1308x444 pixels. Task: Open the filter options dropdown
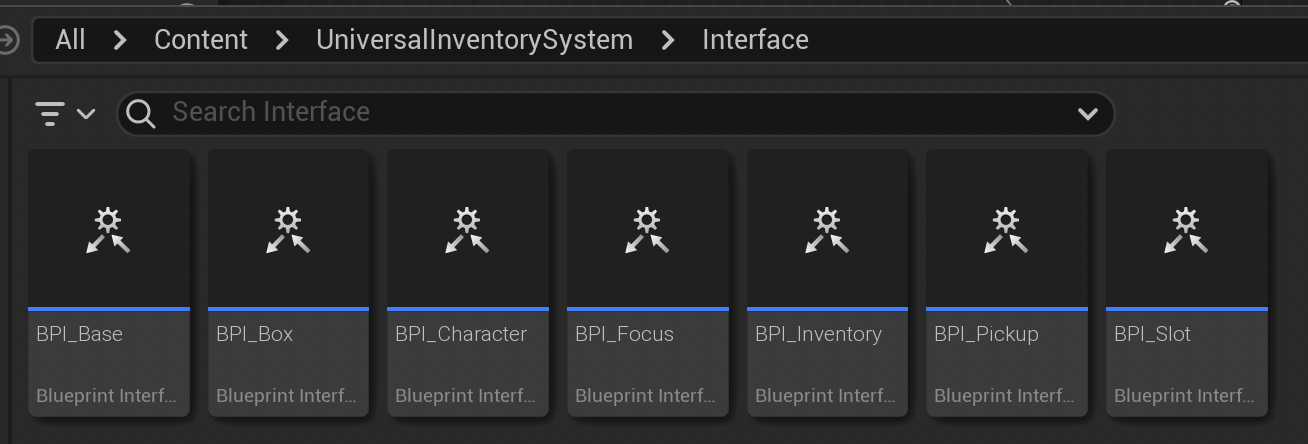click(64, 113)
